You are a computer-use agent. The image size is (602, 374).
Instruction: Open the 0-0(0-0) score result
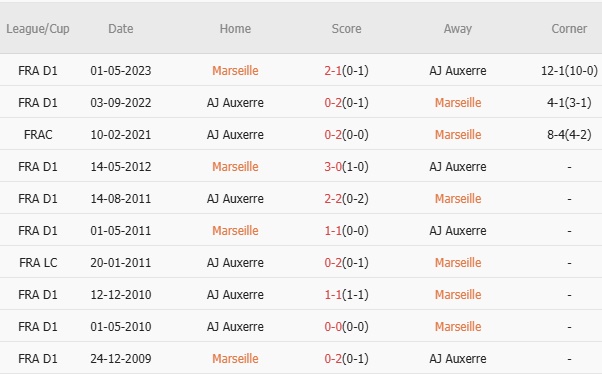346,327
